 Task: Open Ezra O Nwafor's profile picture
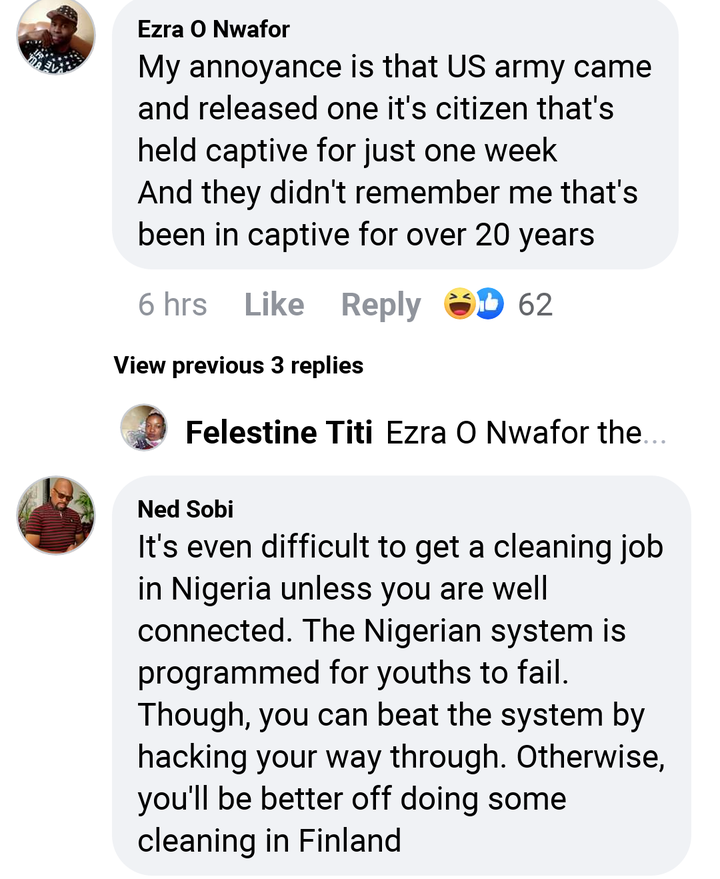[56, 37]
